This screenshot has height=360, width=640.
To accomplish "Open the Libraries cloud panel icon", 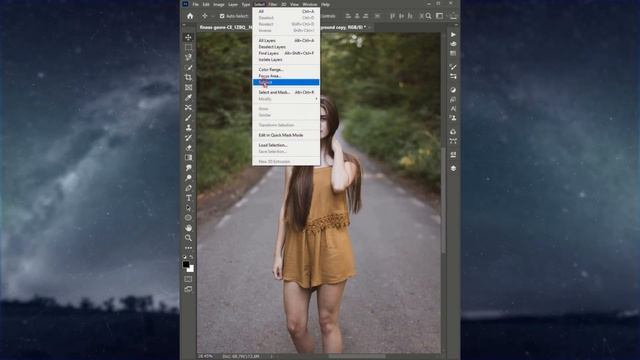I will click(x=453, y=132).
